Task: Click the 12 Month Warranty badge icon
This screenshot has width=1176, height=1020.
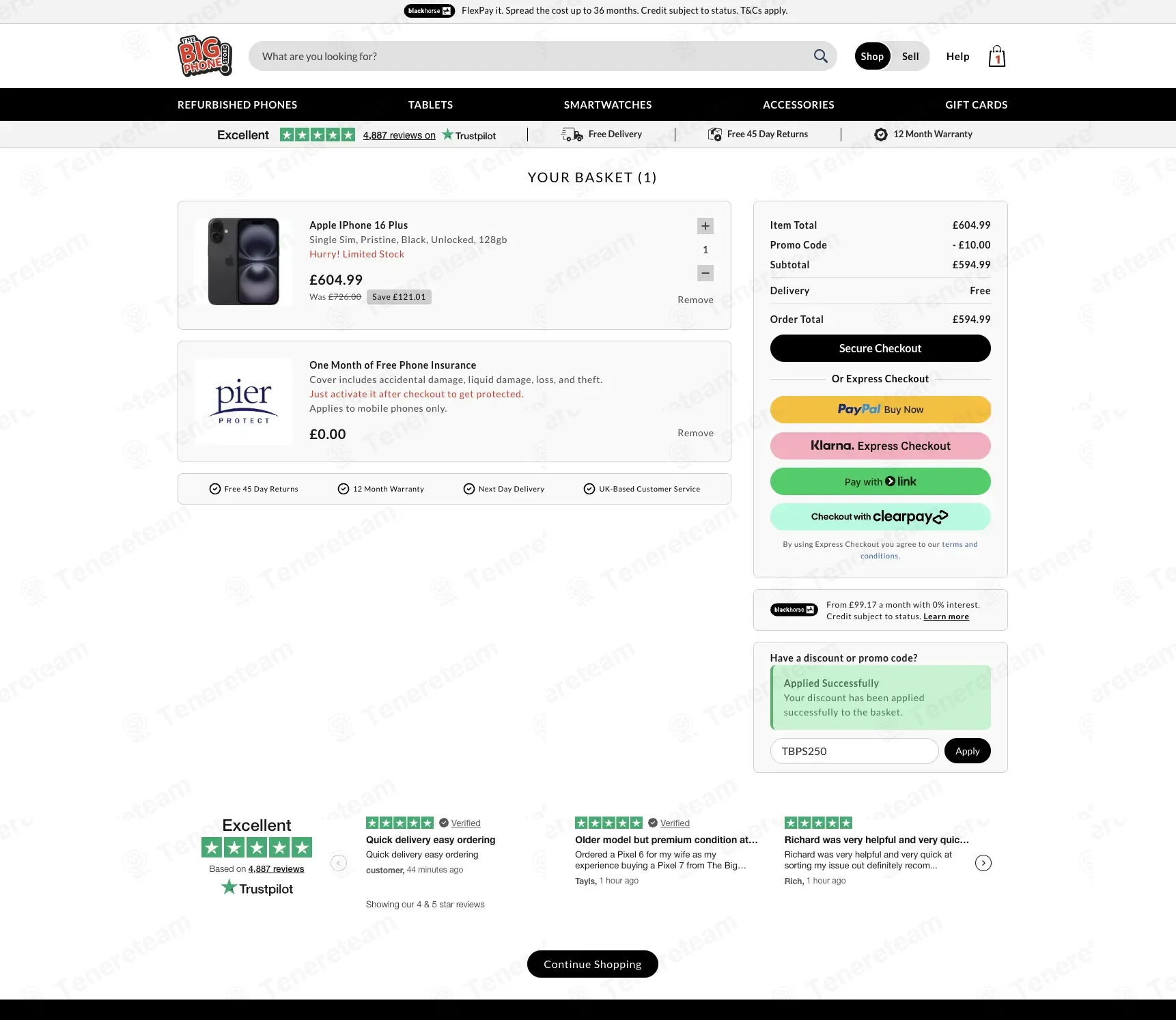Action: point(881,134)
